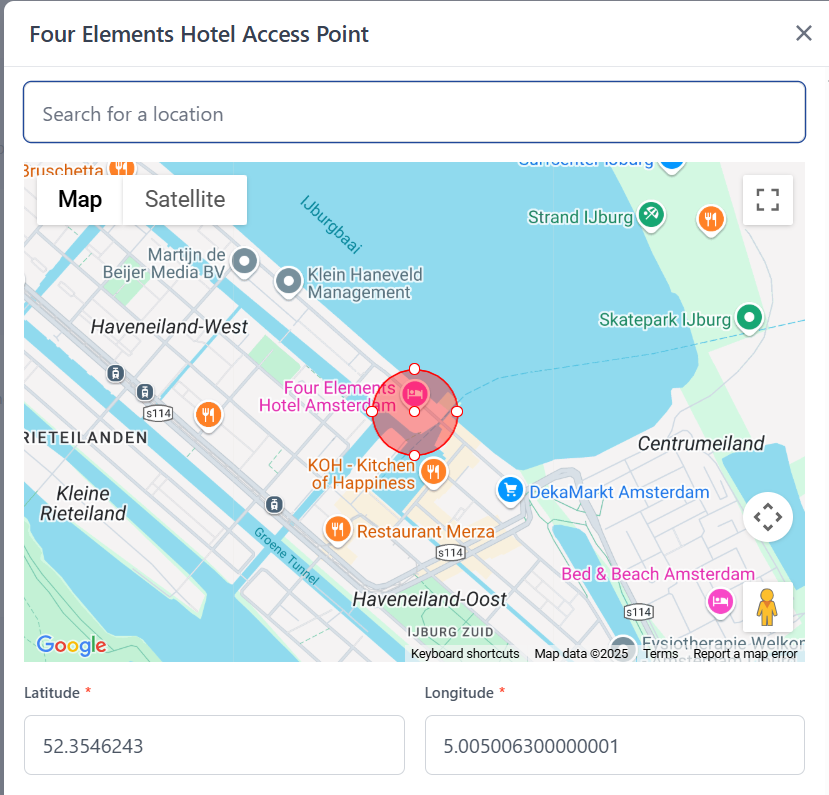Viewport: 829px width, 795px height.
Task: Click the Restaurant Merza marker icon
Action: point(337,529)
